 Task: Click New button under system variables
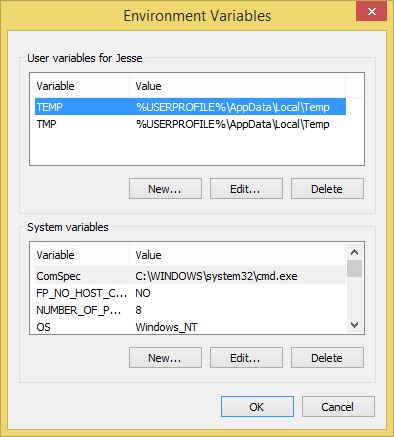point(165,358)
